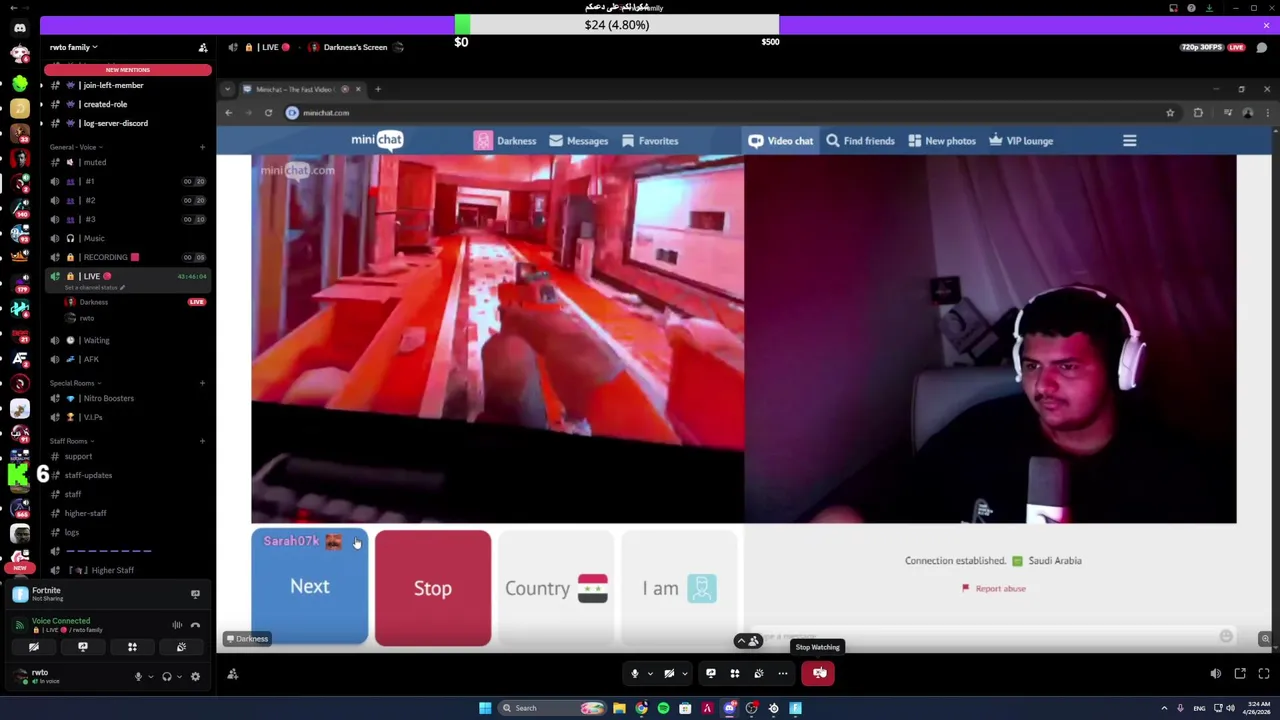1280x720 pixels.
Task: Join the RECORDING voice channel
Action: 127,257
